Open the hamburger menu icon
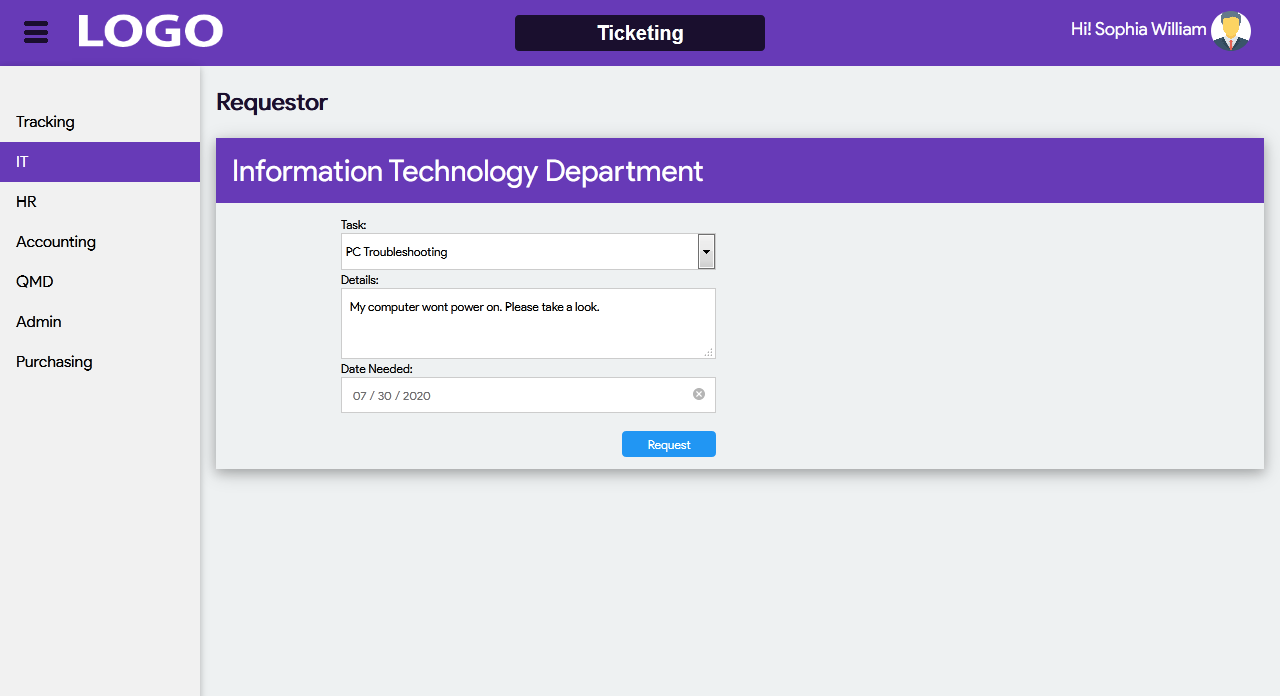 coord(36,32)
